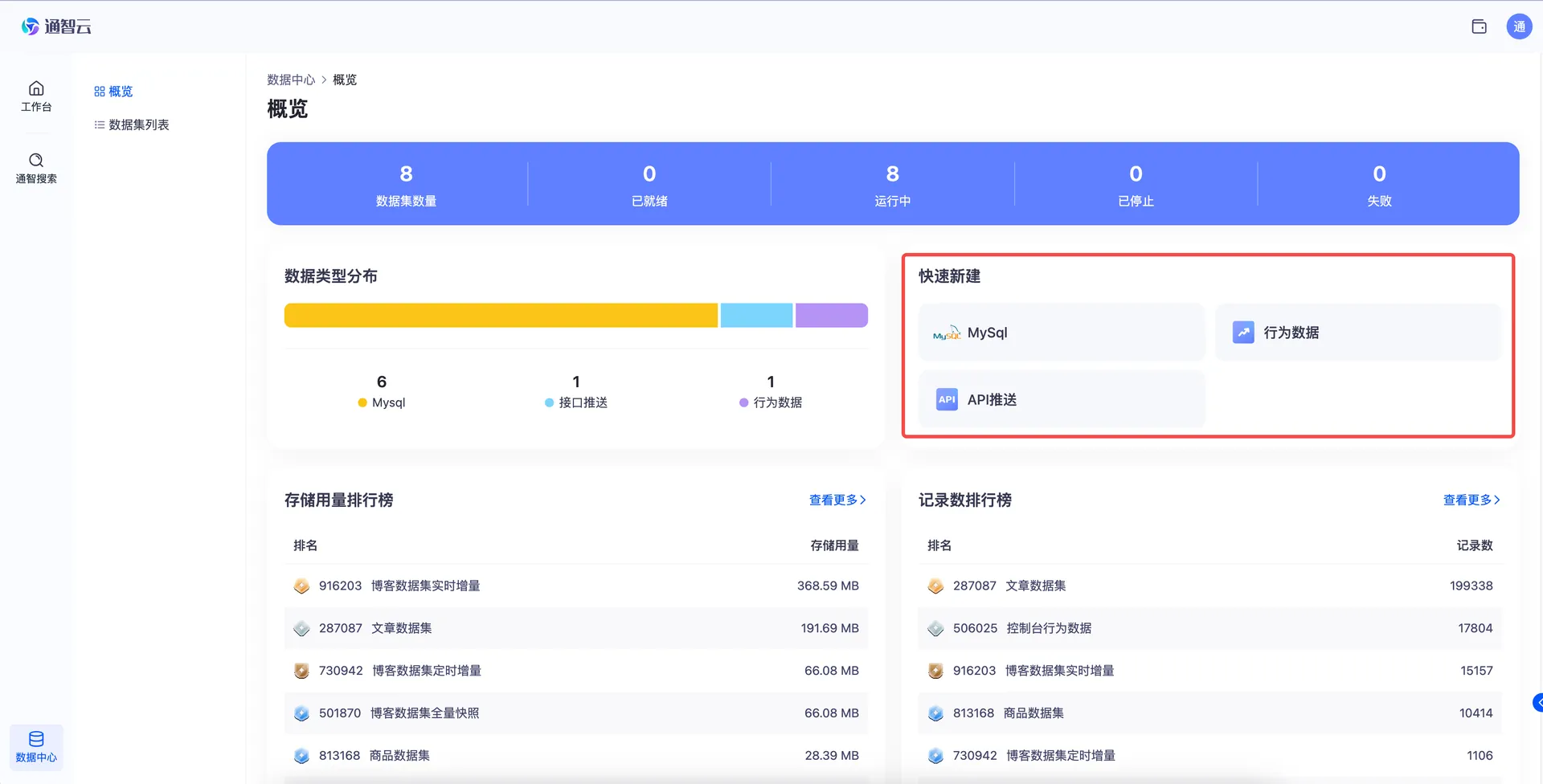This screenshot has height=784, width=1543.
Task: Click the Mysql legend label
Action: (388, 402)
